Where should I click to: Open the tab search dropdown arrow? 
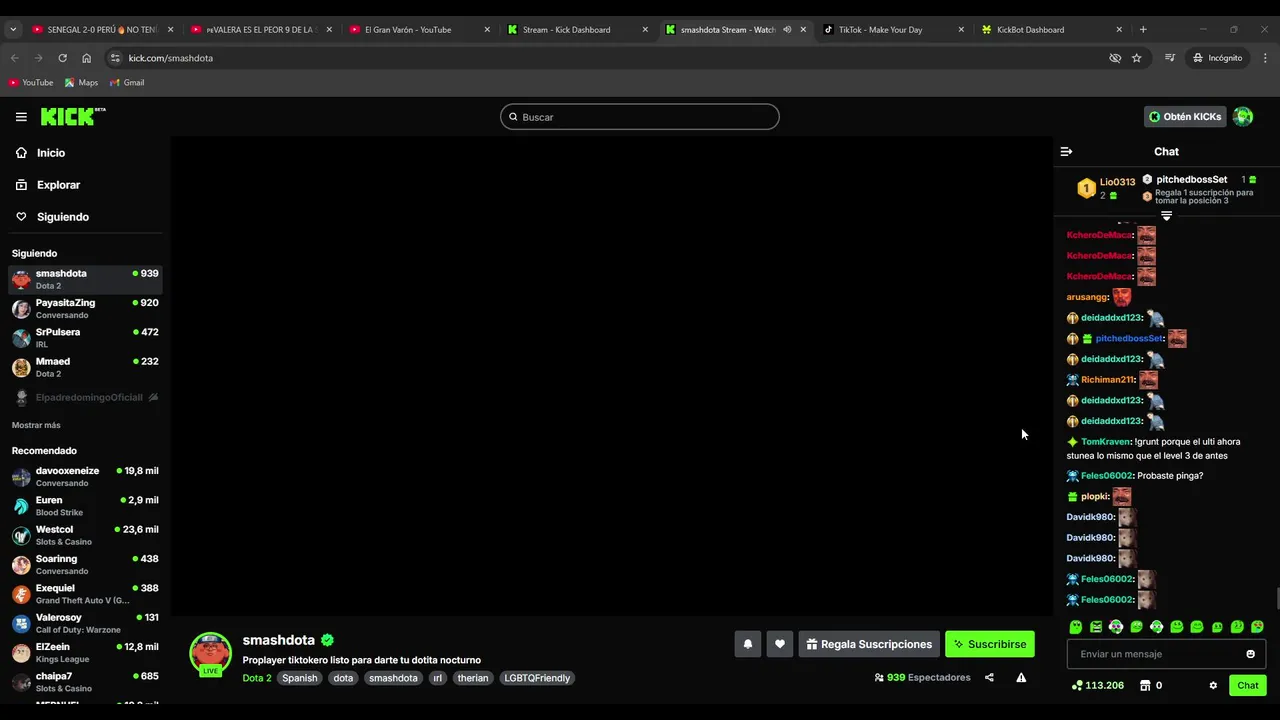(x=13, y=30)
